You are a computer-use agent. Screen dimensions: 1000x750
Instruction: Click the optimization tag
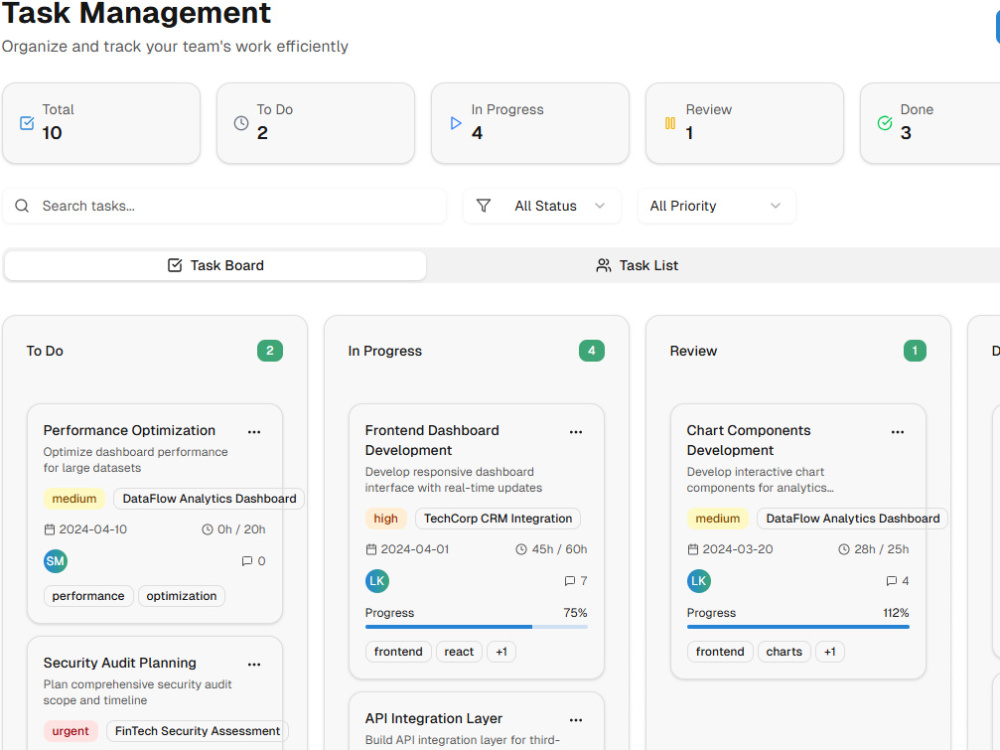(181, 596)
